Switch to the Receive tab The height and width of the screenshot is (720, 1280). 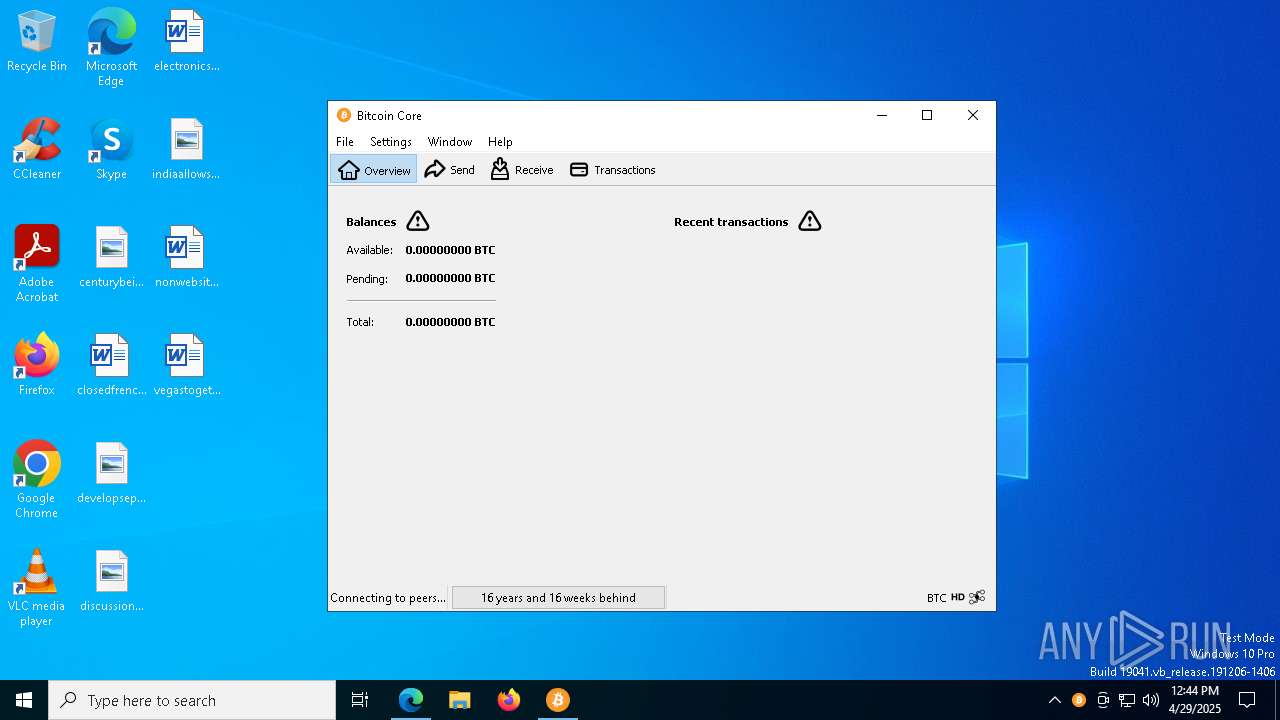[x=521, y=170]
